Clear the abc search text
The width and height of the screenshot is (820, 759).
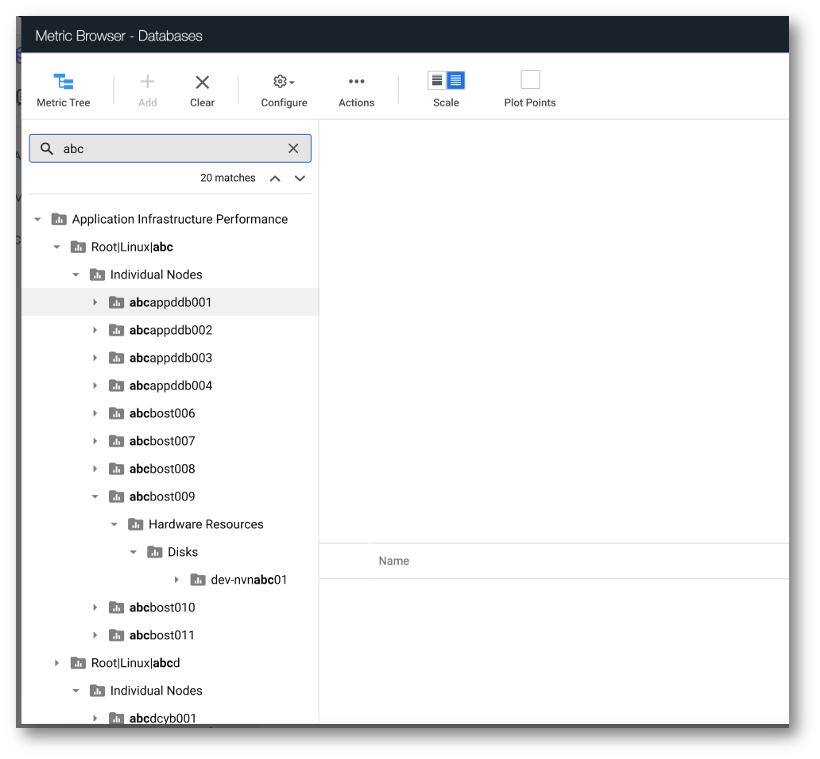pyautogui.click(x=293, y=149)
